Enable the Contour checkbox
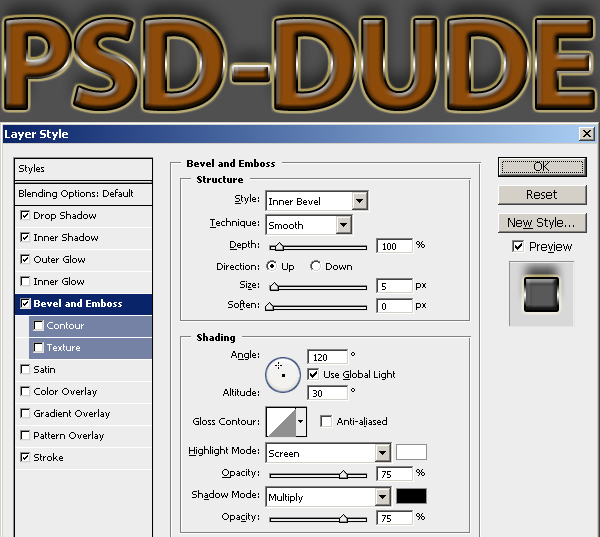Viewport: 600px width, 537px height. pos(38,325)
